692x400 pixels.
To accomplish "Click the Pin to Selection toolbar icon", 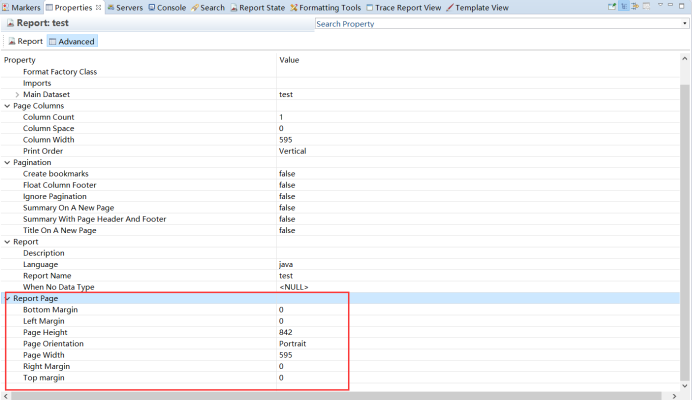I will click(x=612, y=7).
